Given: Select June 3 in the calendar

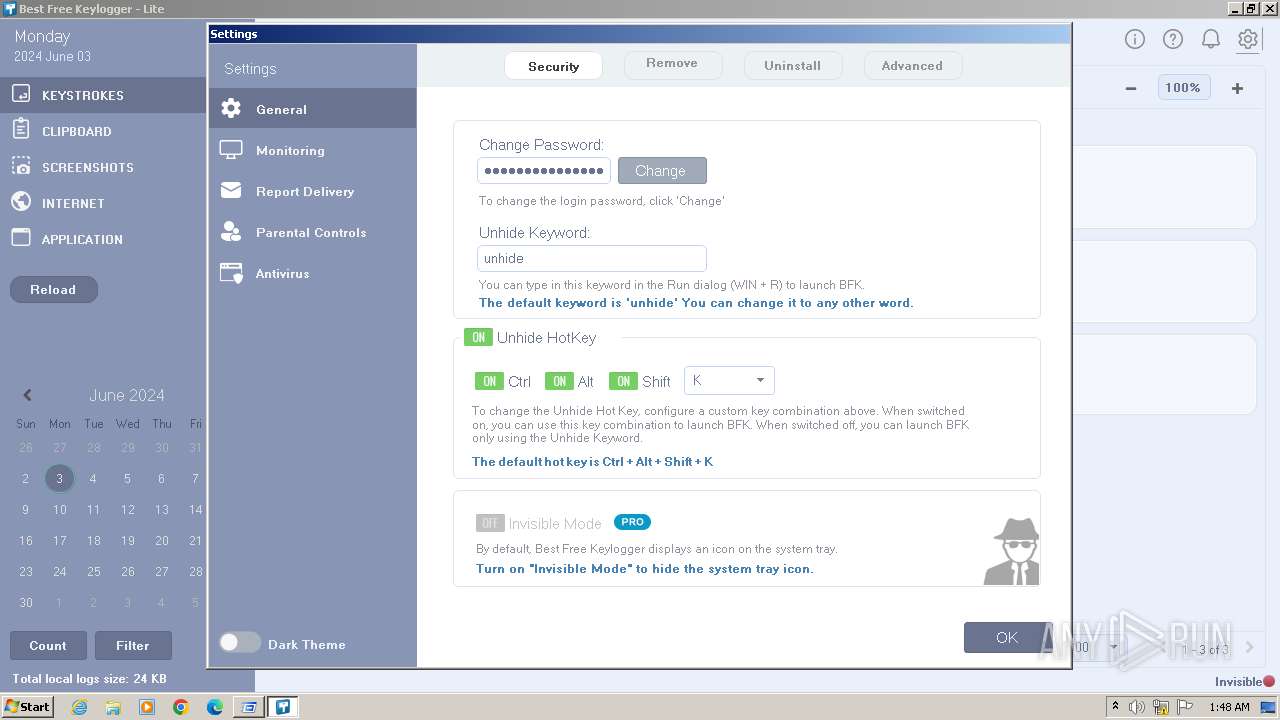Looking at the screenshot, I should pyautogui.click(x=59, y=478).
